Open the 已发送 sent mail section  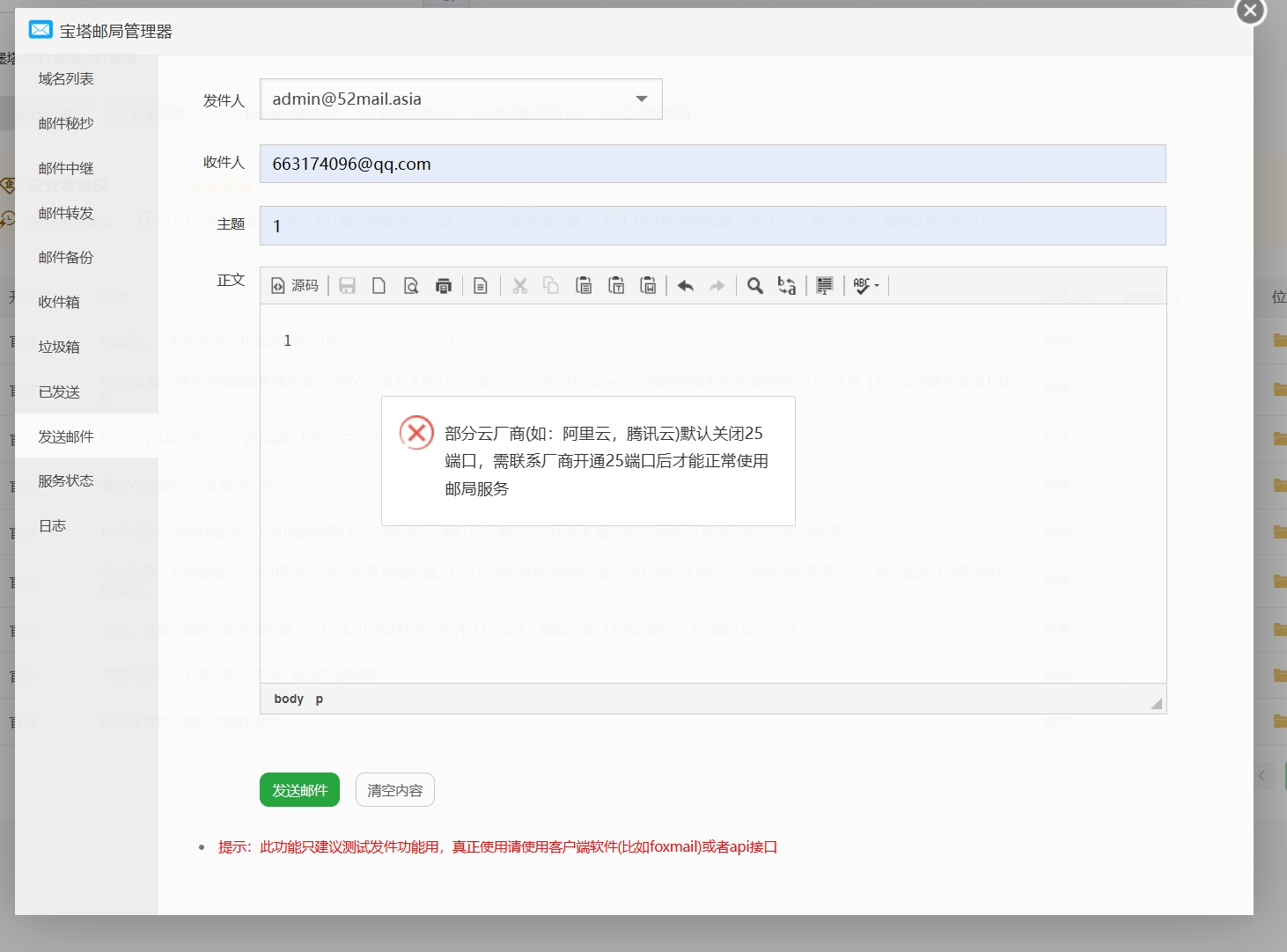[x=58, y=392]
